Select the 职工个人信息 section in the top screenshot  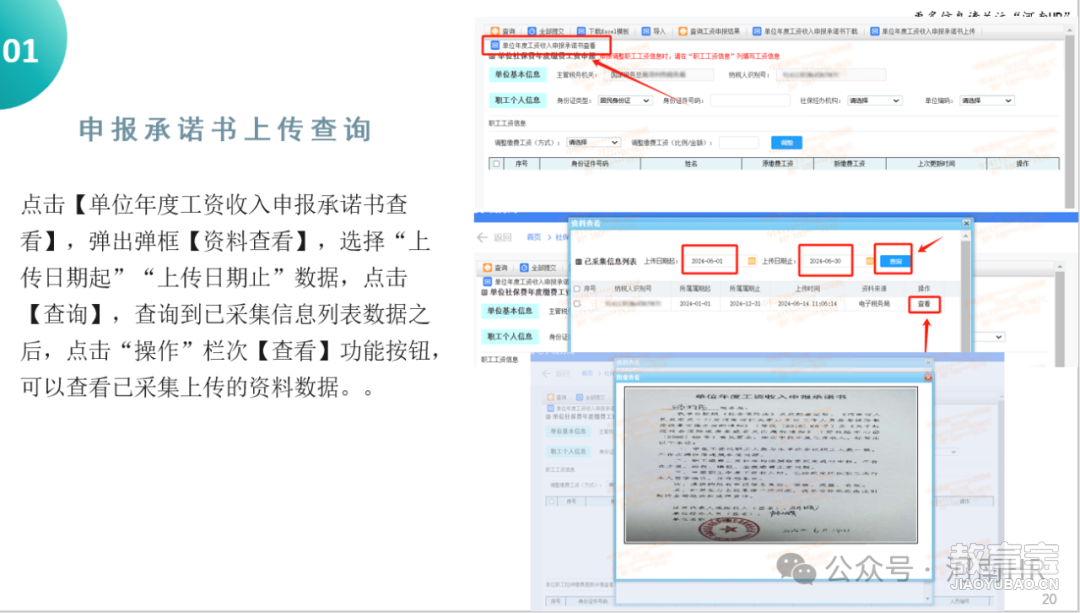coord(517,101)
